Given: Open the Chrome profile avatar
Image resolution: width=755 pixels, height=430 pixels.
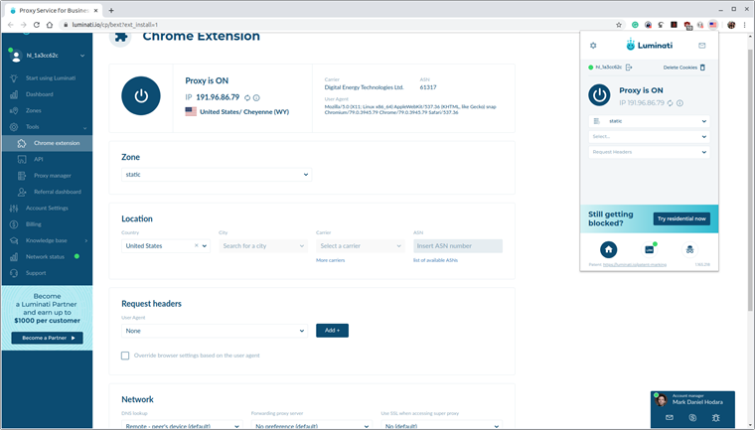Looking at the screenshot, I should coord(731,25).
